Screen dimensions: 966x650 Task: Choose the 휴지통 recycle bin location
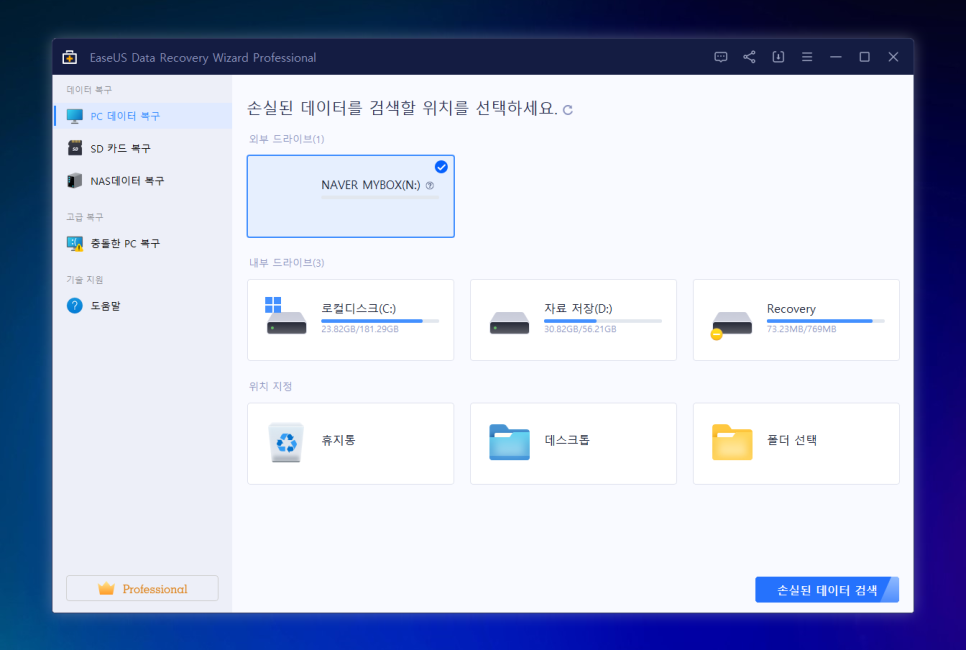coord(351,444)
